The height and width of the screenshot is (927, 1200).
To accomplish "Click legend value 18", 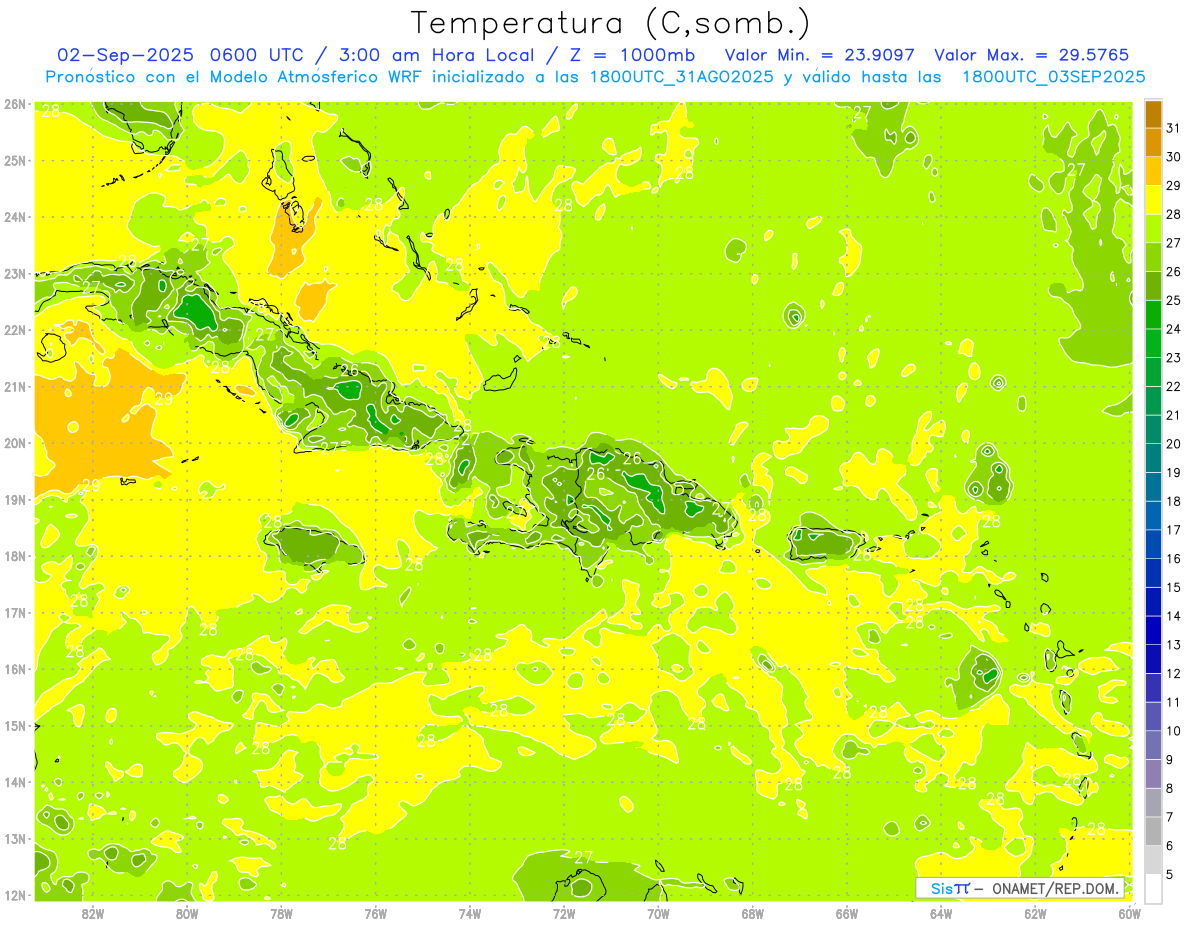I will 1174,501.
